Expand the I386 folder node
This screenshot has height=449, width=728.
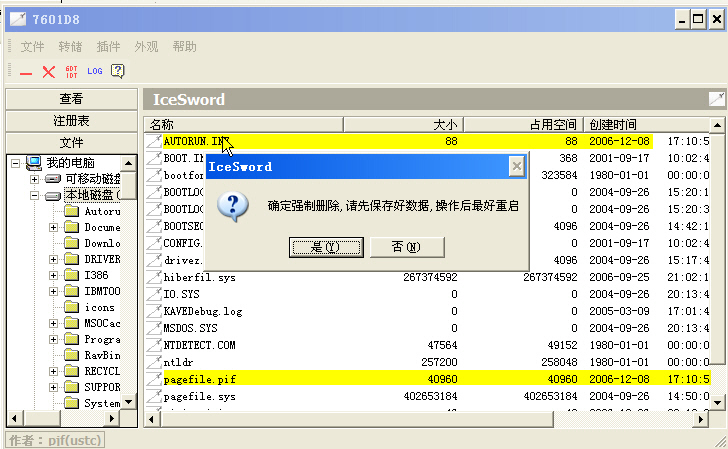(x=53, y=275)
